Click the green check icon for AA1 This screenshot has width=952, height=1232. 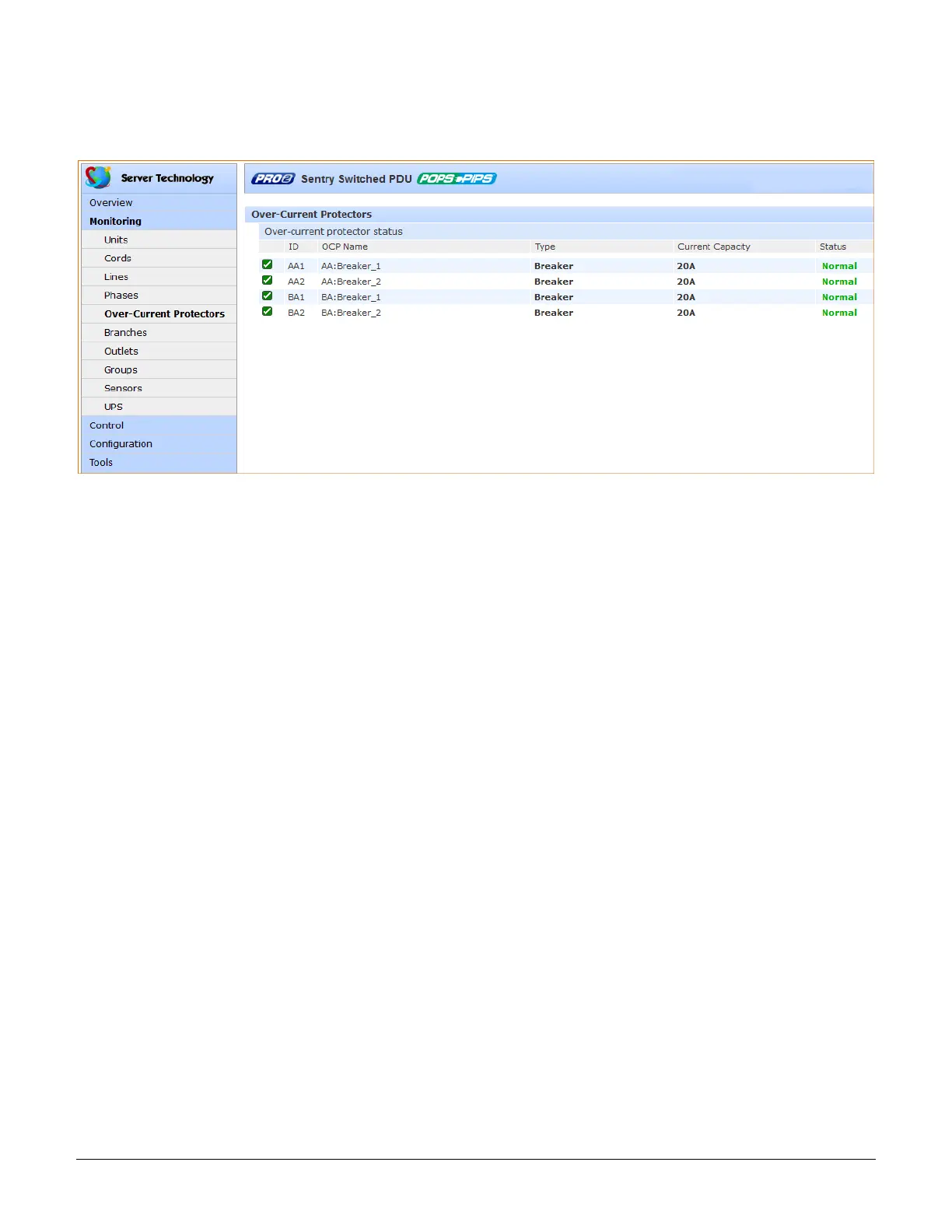click(268, 264)
